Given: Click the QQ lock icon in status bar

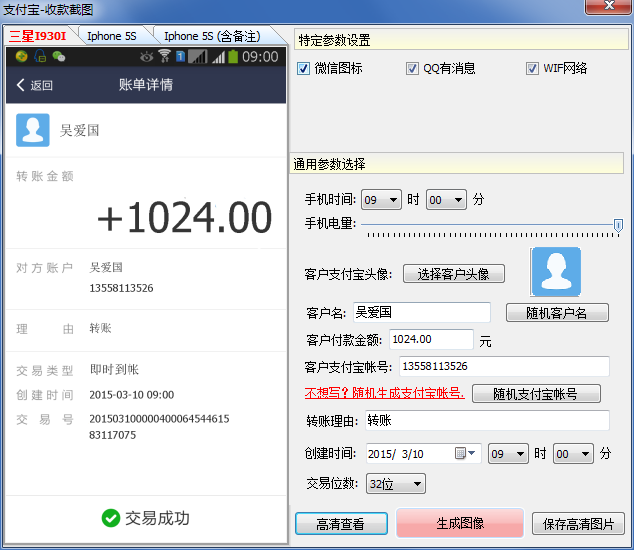Looking at the screenshot, I should 40,56.
